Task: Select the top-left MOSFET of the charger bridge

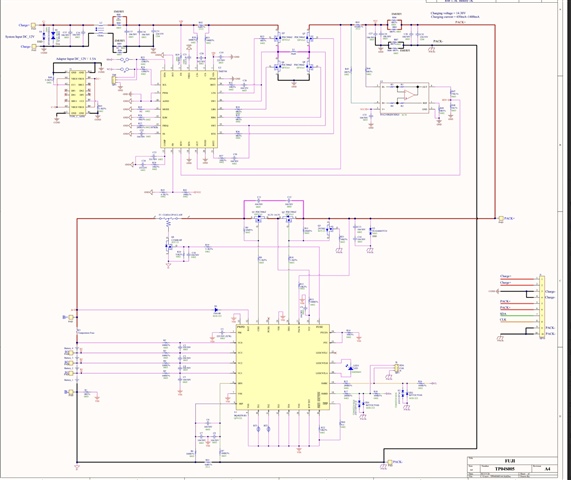Action: click(278, 38)
